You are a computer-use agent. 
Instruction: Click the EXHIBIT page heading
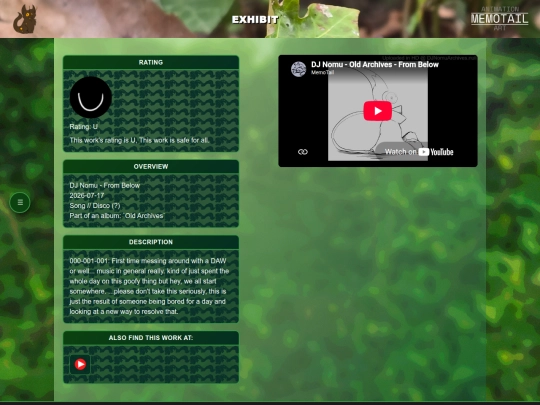[x=255, y=20]
